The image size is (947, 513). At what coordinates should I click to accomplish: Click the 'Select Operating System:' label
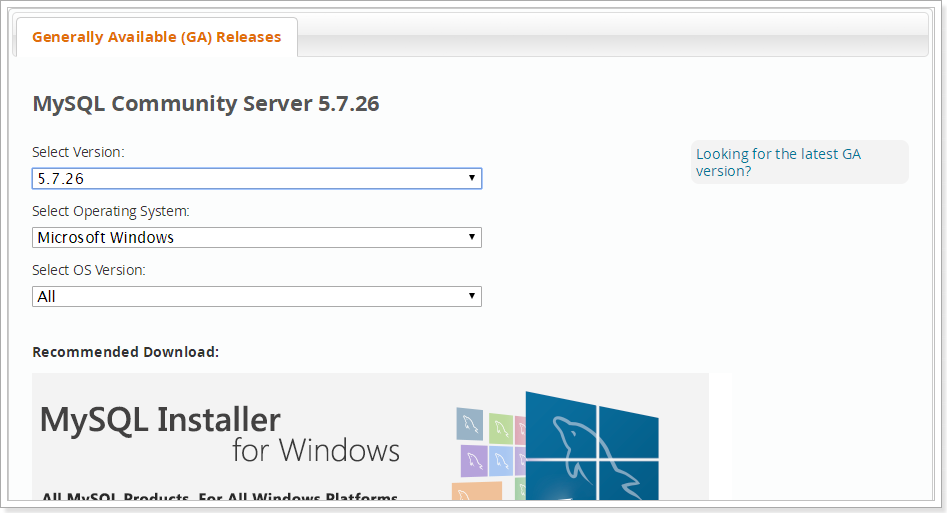coord(111,211)
